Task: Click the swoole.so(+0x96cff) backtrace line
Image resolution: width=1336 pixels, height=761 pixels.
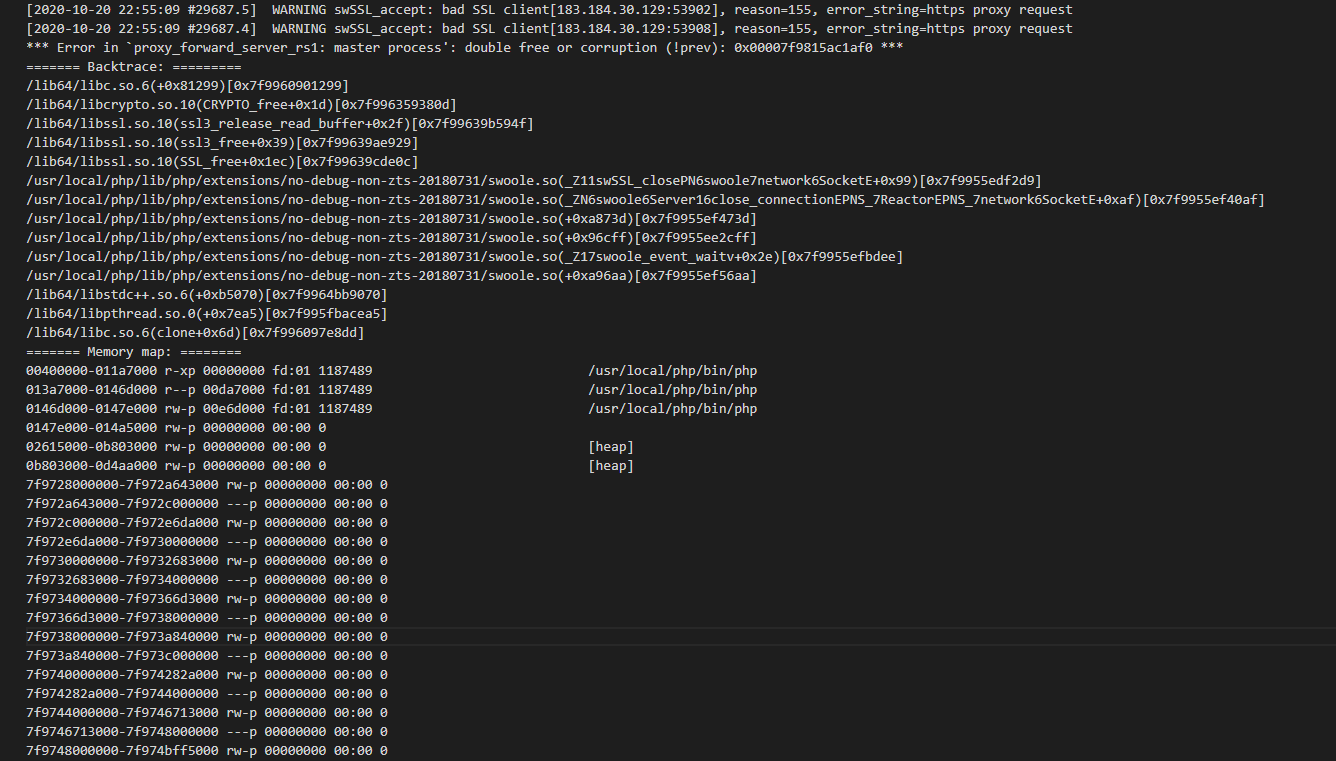Action: [391, 238]
